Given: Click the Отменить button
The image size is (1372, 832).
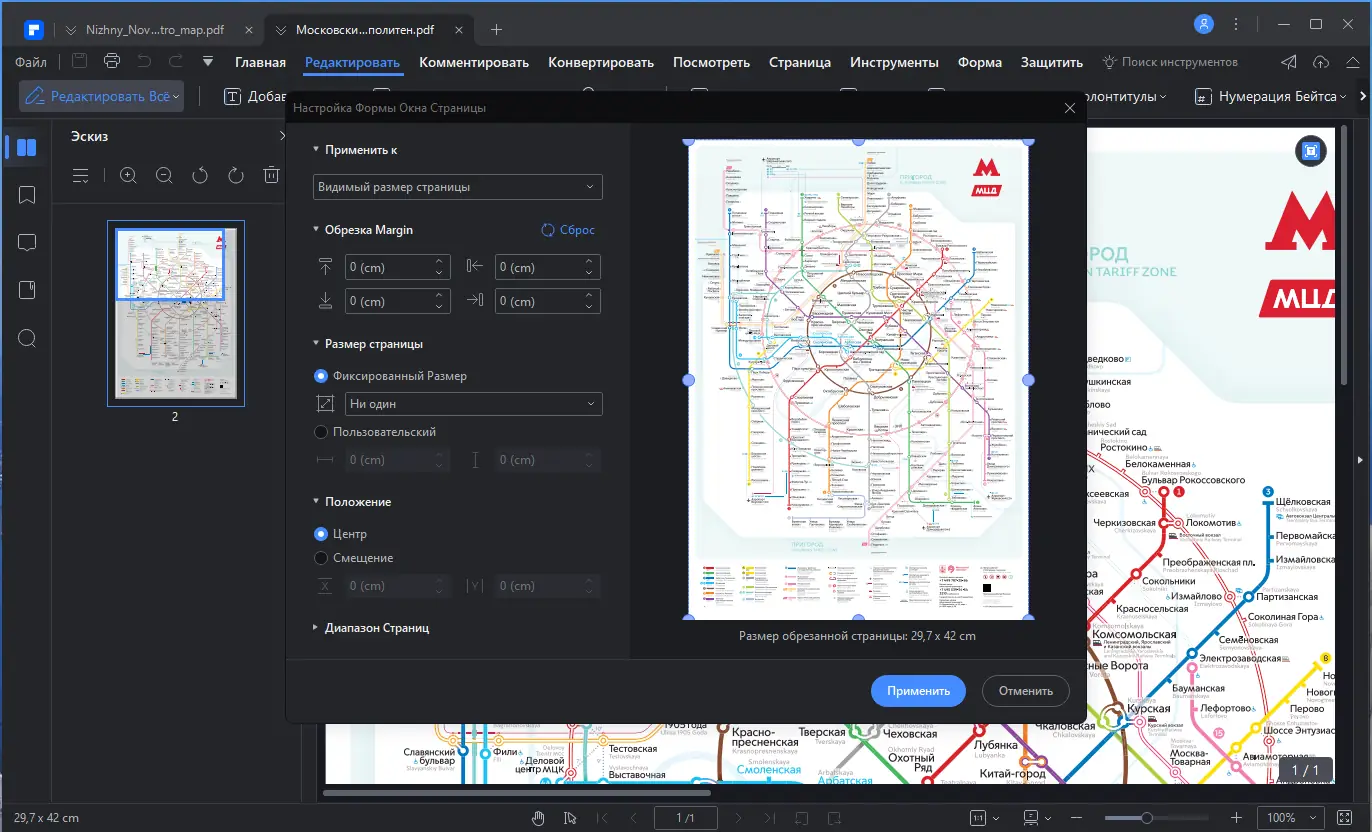Looking at the screenshot, I should tap(1026, 691).
